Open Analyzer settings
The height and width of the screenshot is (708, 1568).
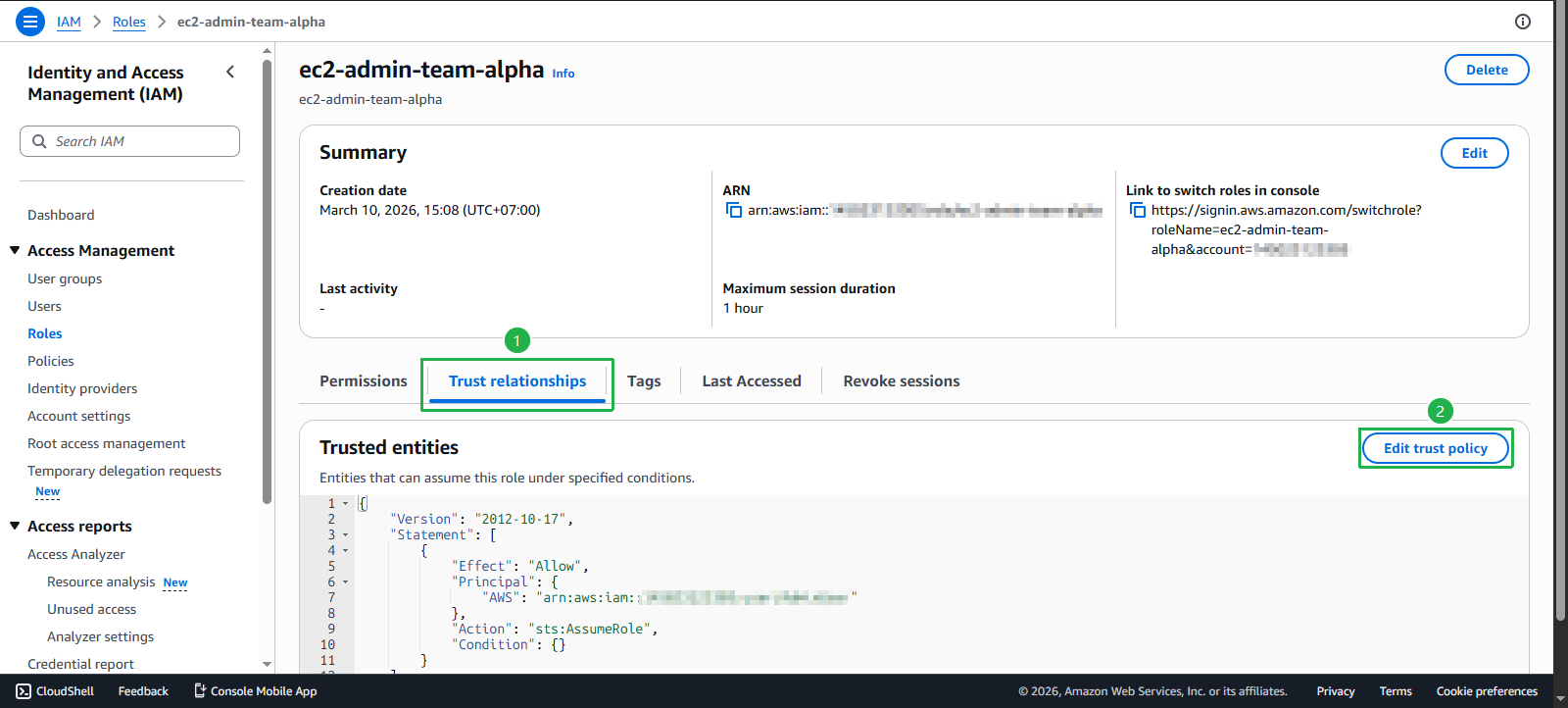point(101,636)
